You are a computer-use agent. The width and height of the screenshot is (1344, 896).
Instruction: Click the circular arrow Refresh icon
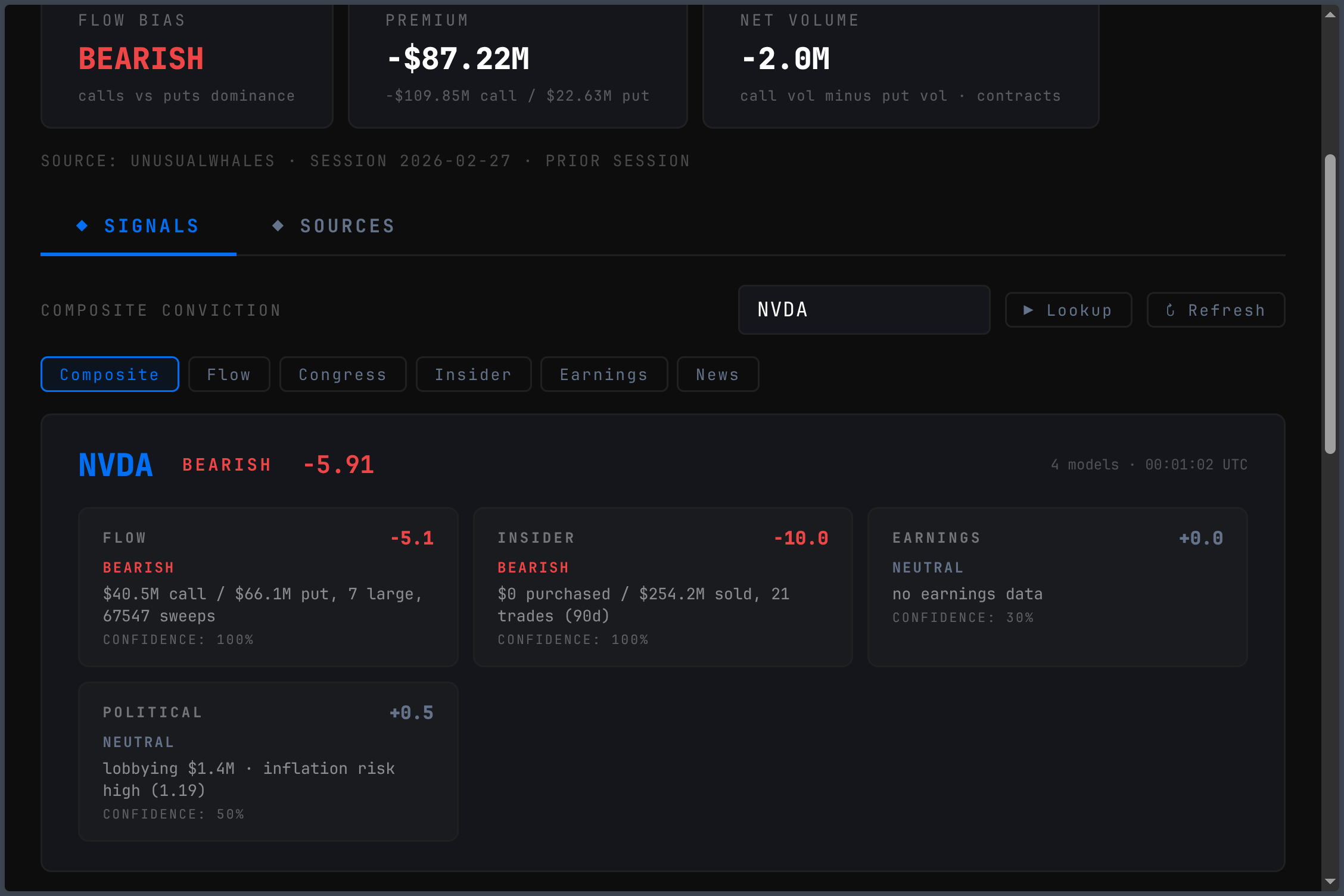(x=1170, y=310)
